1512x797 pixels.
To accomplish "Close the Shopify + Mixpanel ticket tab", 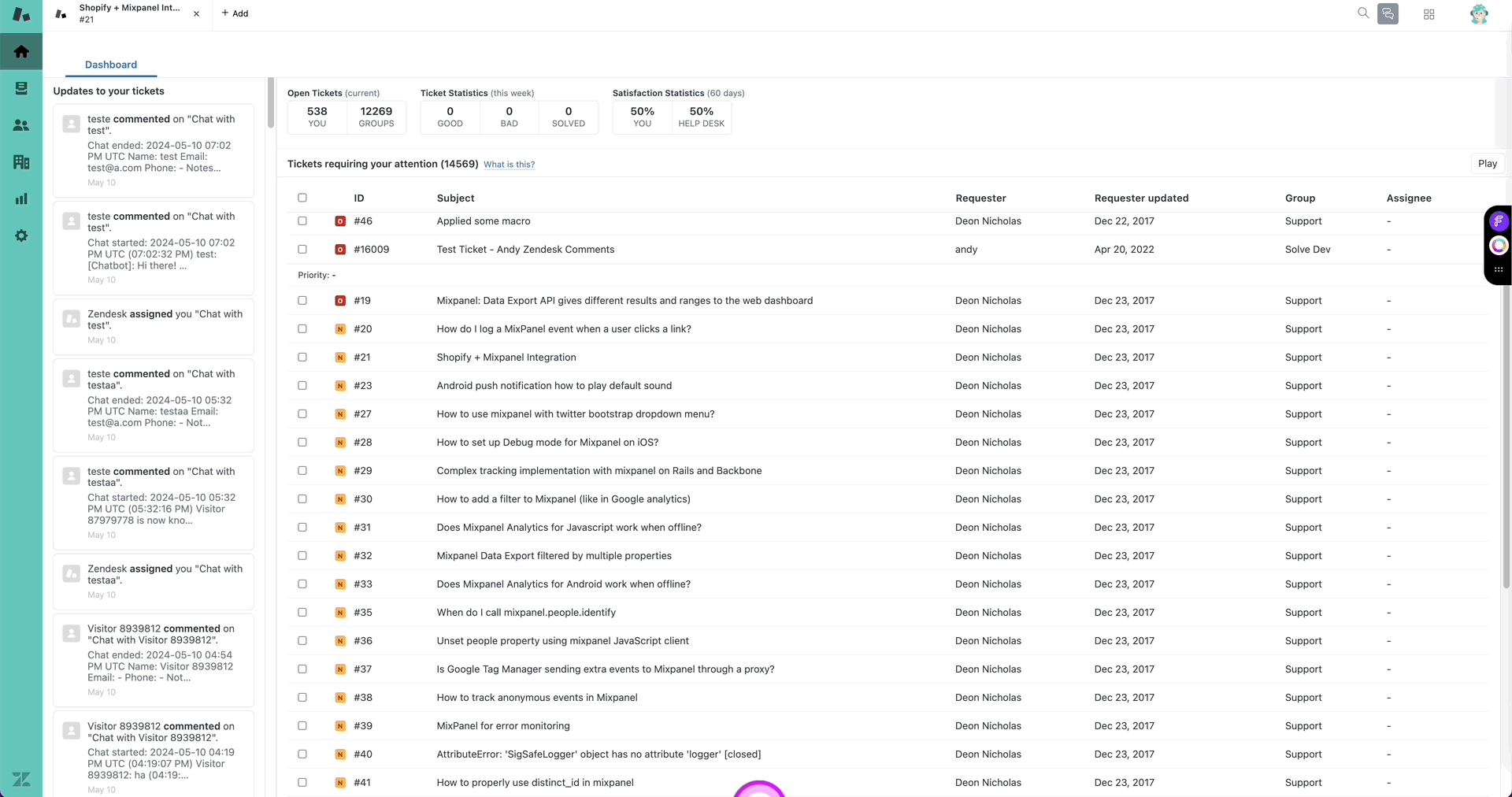I will (196, 14).
